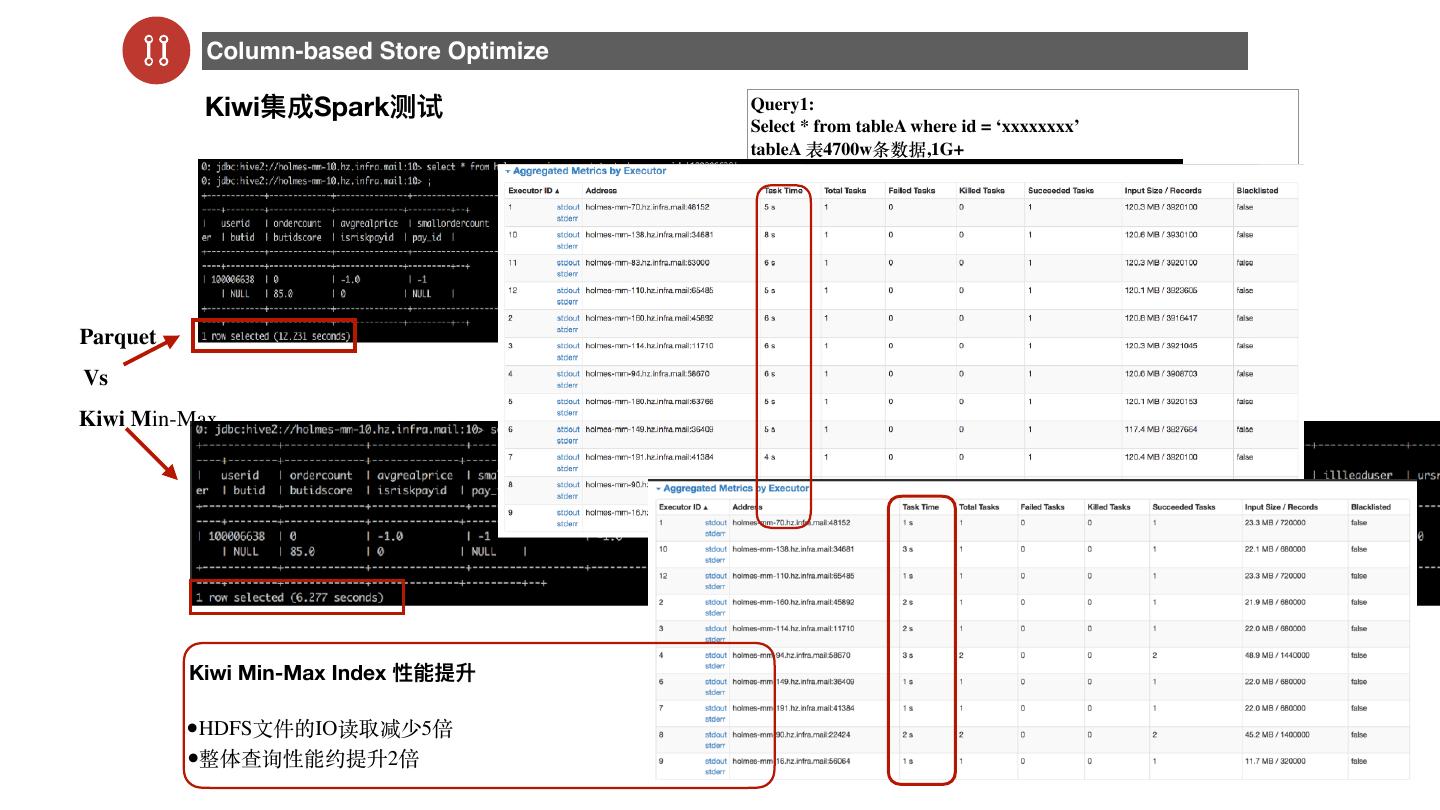Select the '4 s' task time cell
This screenshot has height=810, width=1440.
(x=770, y=457)
